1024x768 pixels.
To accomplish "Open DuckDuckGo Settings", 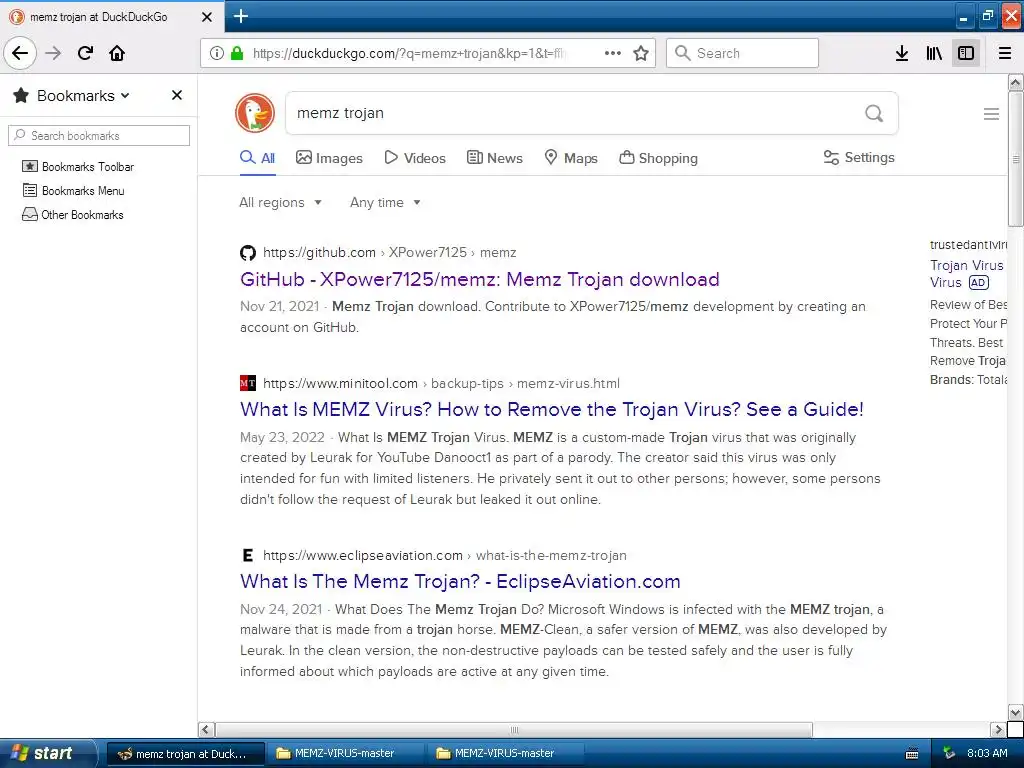I will pos(859,157).
